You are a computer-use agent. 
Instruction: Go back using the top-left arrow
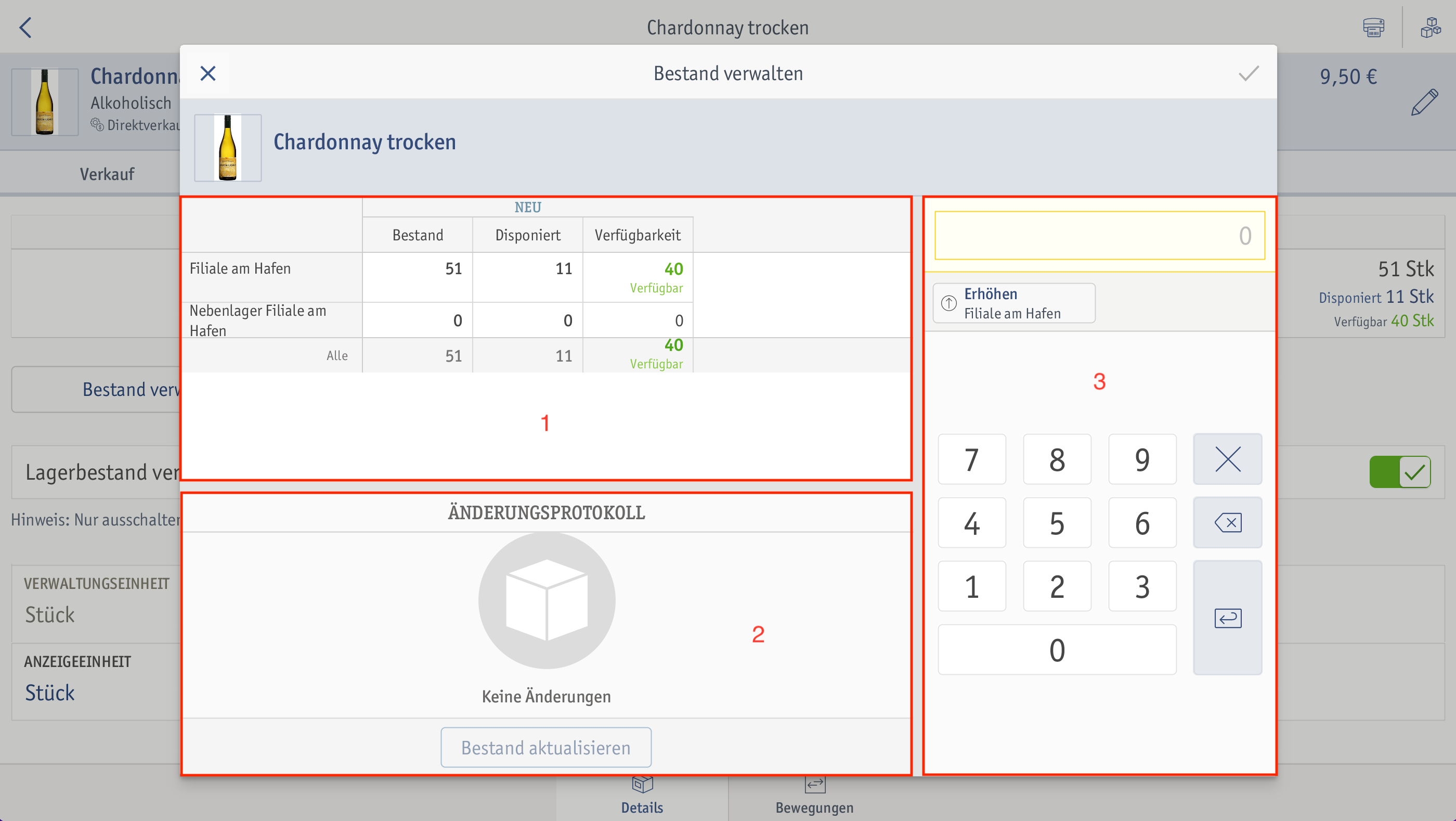pos(25,27)
